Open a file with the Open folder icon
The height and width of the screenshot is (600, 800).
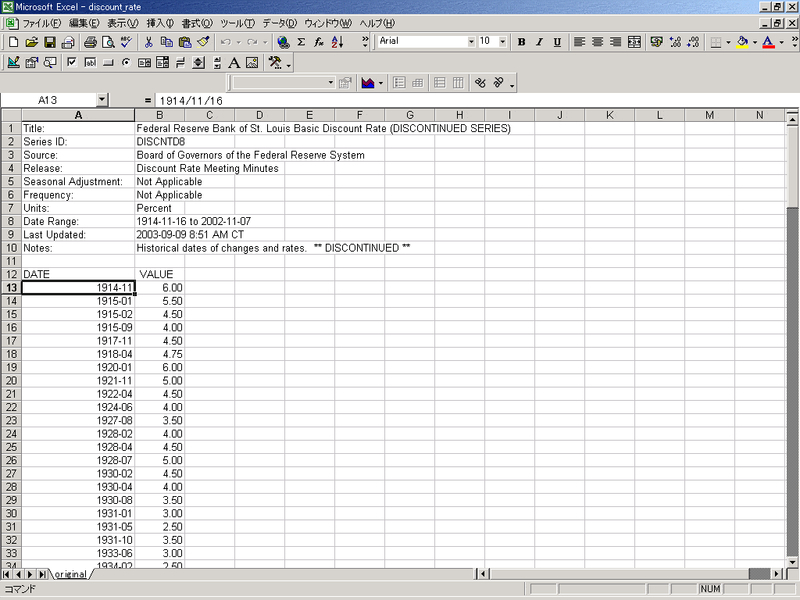click(x=32, y=42)
